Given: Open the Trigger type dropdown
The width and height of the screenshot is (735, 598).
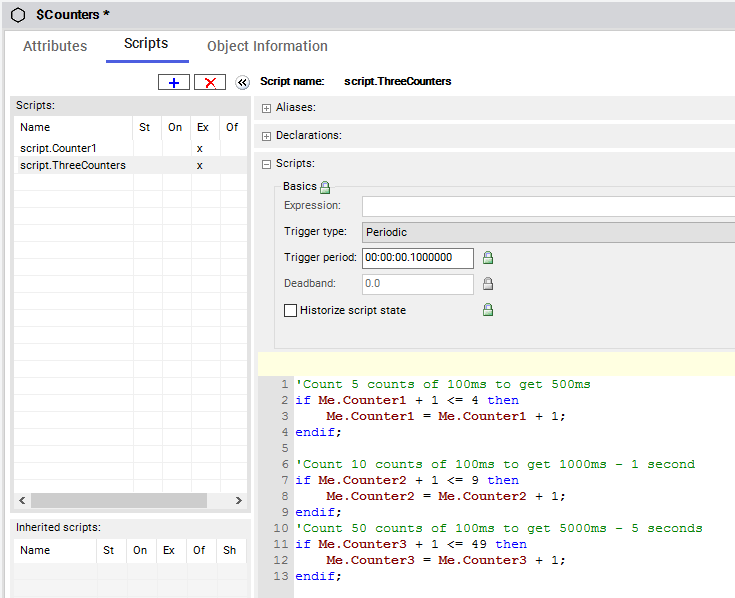Looking at the screenshot, I should coord(548,232).
